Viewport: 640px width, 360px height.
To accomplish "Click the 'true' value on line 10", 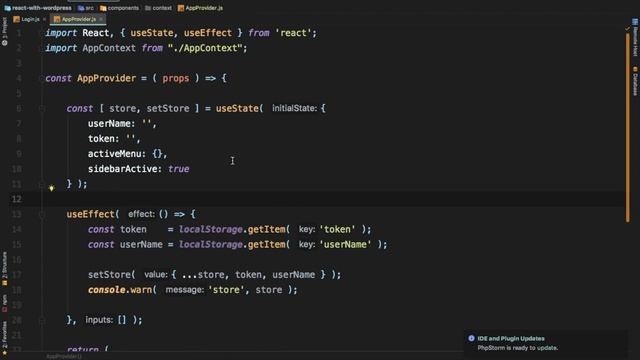I will pyautogui.click(x=178, y=169).
